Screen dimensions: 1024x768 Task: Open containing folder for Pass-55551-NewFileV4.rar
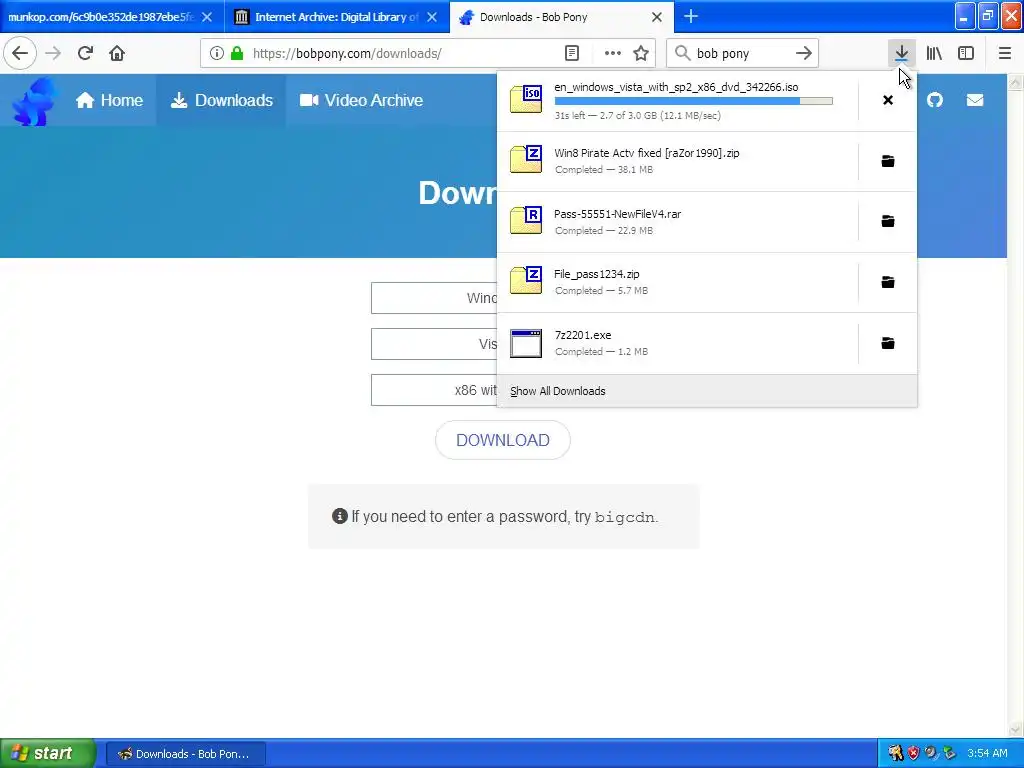pos(888,221)
